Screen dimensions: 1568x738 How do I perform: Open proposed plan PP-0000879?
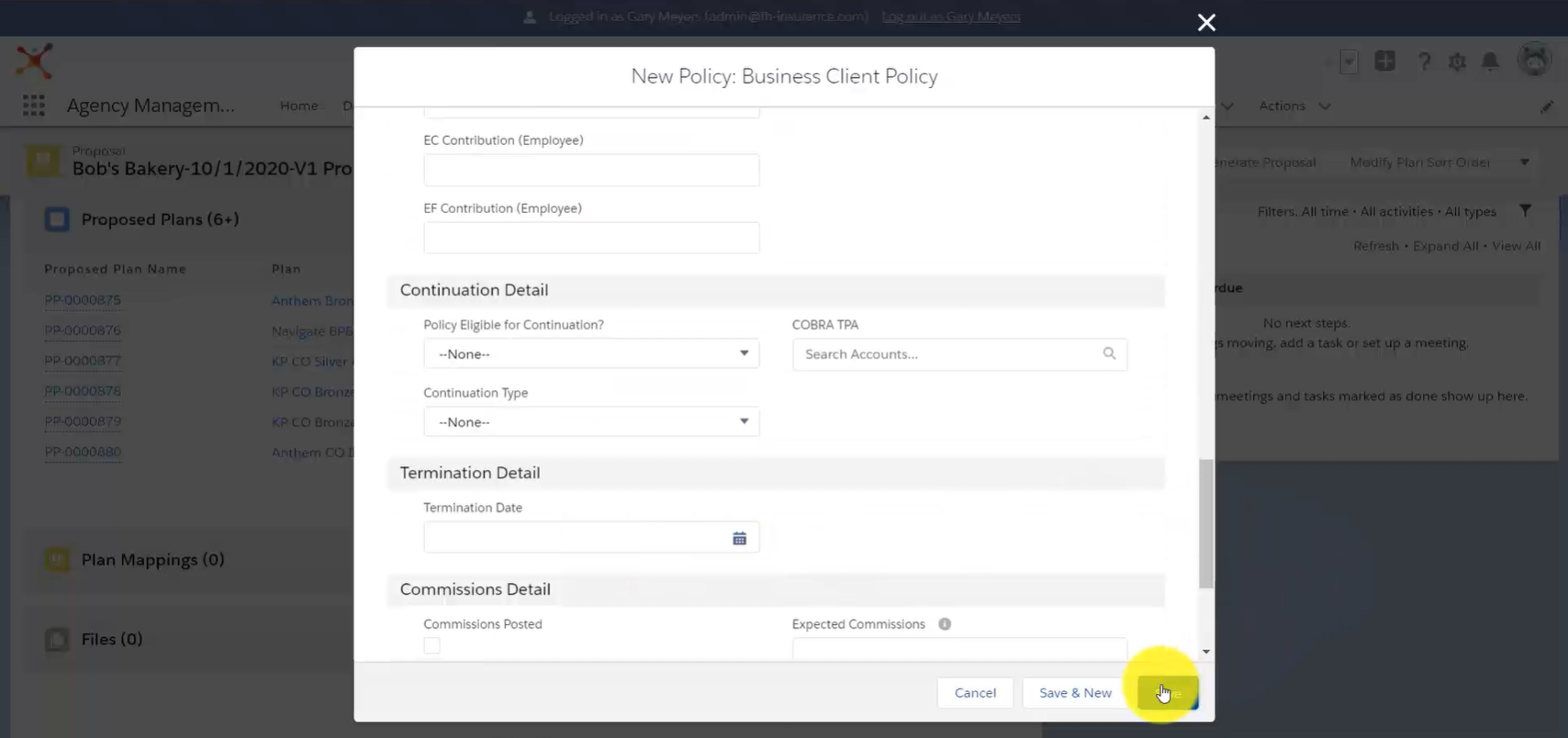point(83,421)
